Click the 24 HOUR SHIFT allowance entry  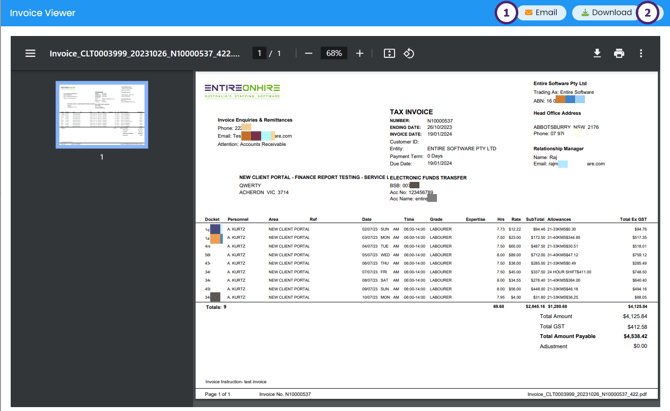click(x=569, y=272)
